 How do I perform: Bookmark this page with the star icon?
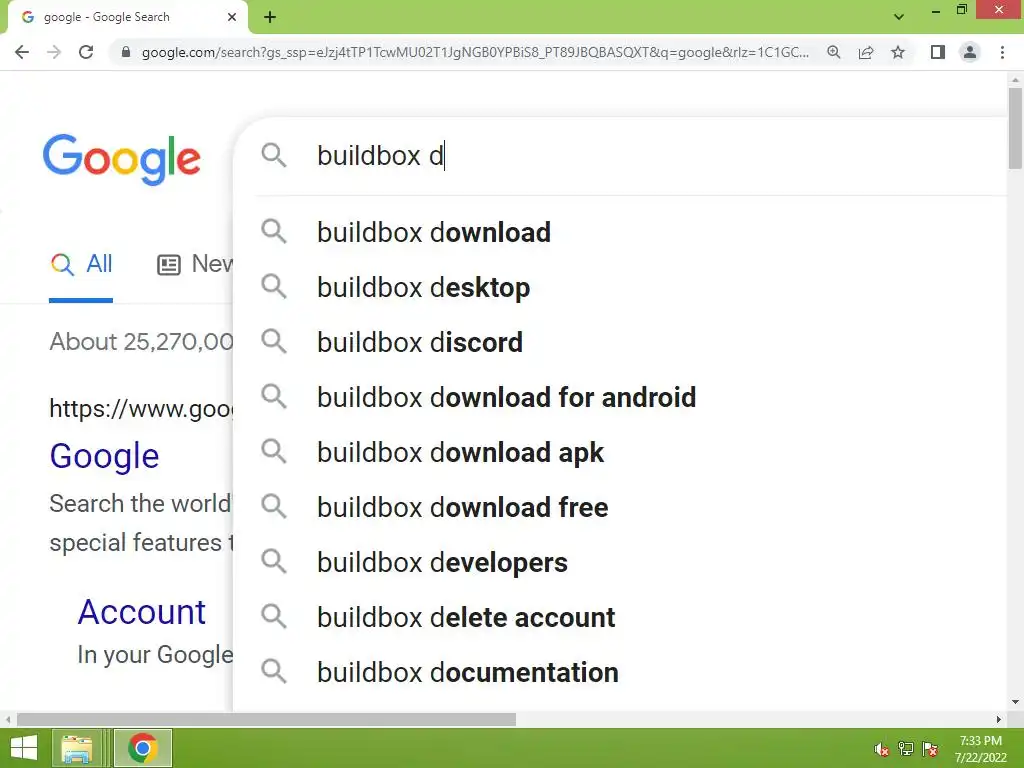pos(898,52)
